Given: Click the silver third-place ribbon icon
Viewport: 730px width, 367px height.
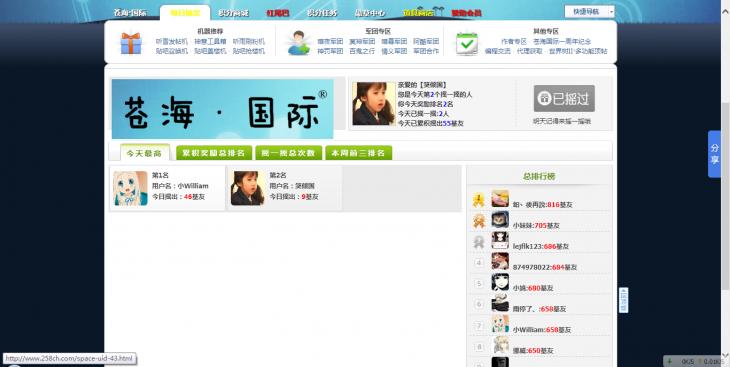Looking at the screenshot, I should (x=479, y=241).
